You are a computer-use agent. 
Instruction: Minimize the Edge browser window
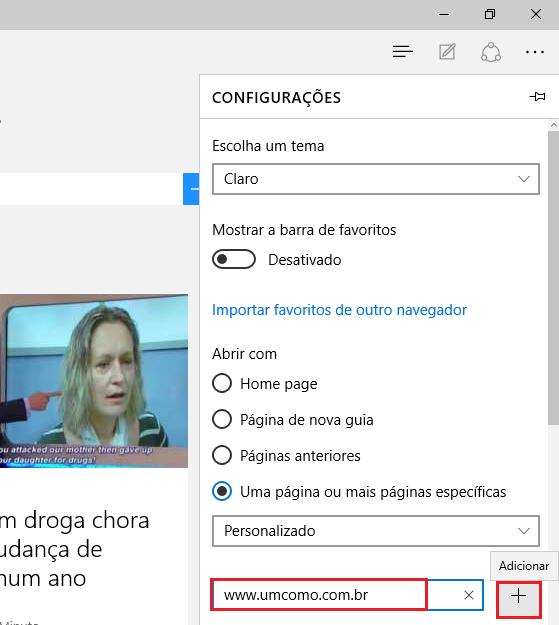[444, 14]
